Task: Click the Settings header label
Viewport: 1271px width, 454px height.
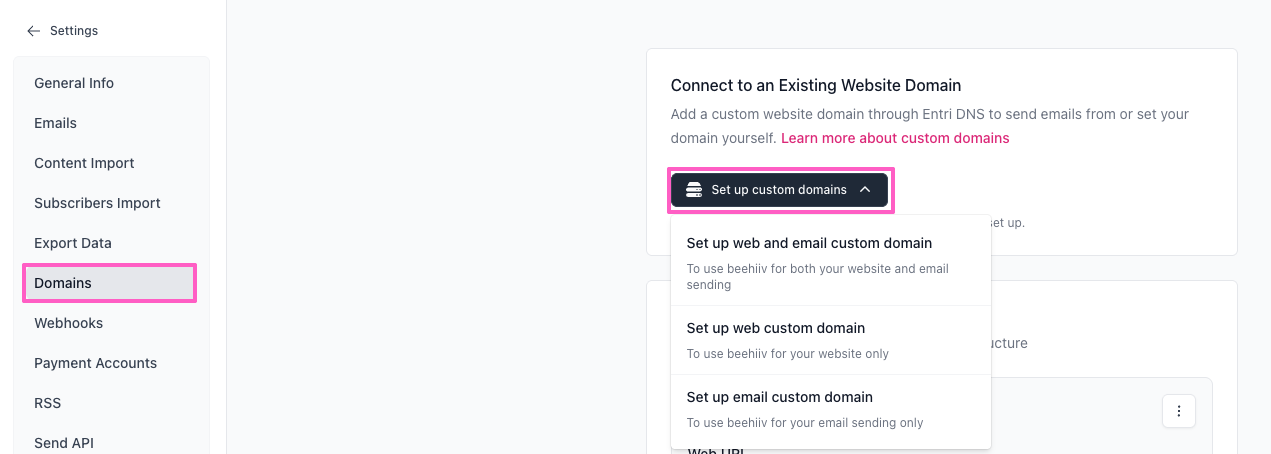Action: 74,31
